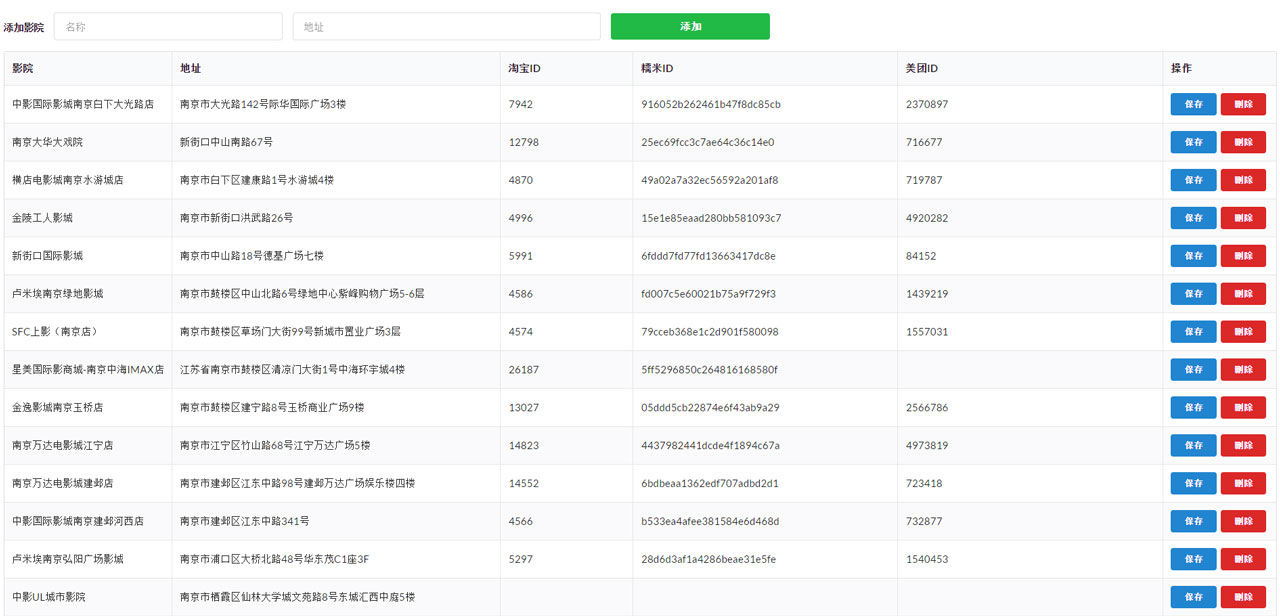Delete the 星美国际影商城-南京中海IMAX店 row

(x=1243, y=369)
